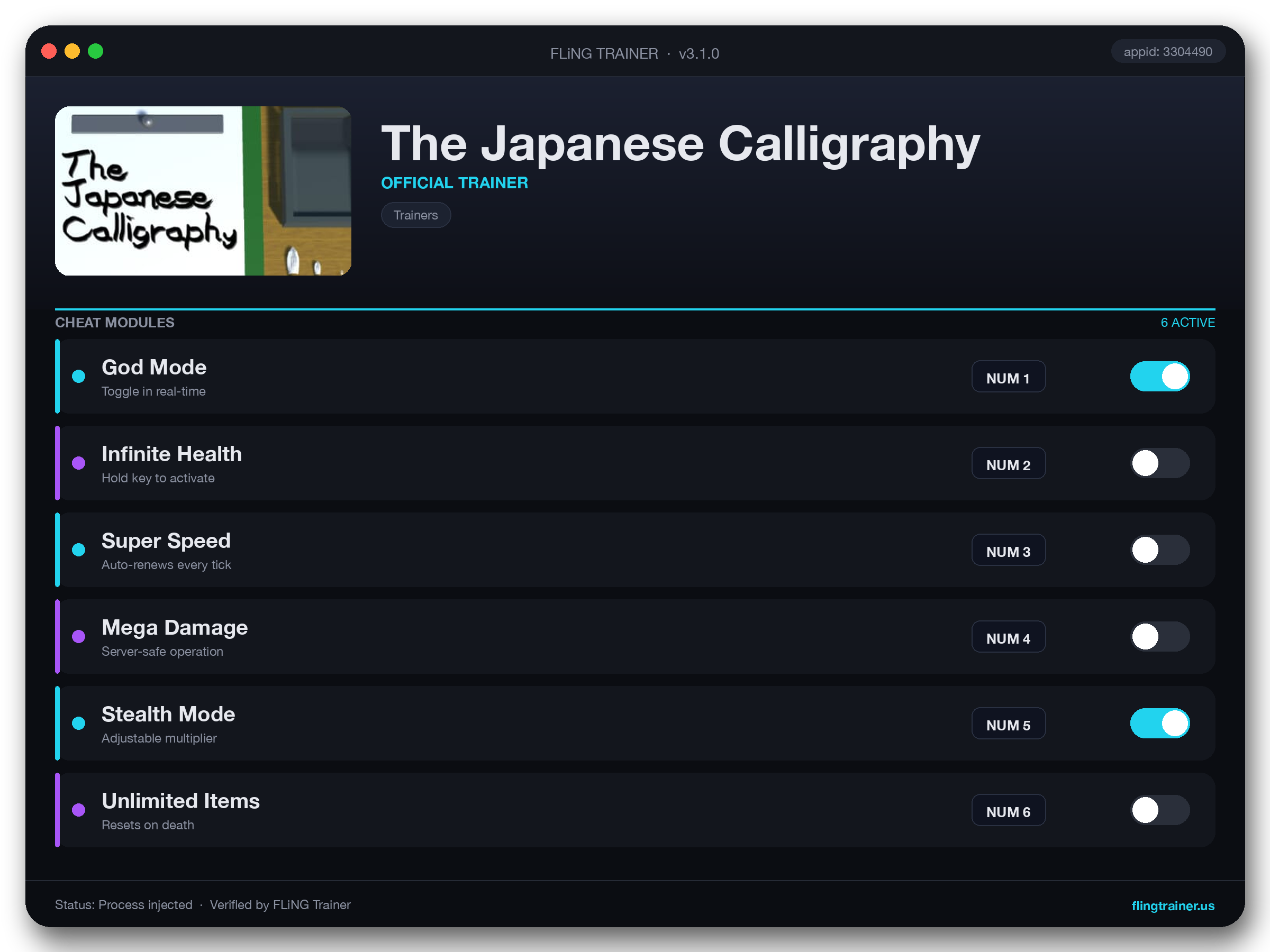Click Super Speed cyan status dot
The height and width of the screenshot is (952, 1270).
[x=79, y=550]
